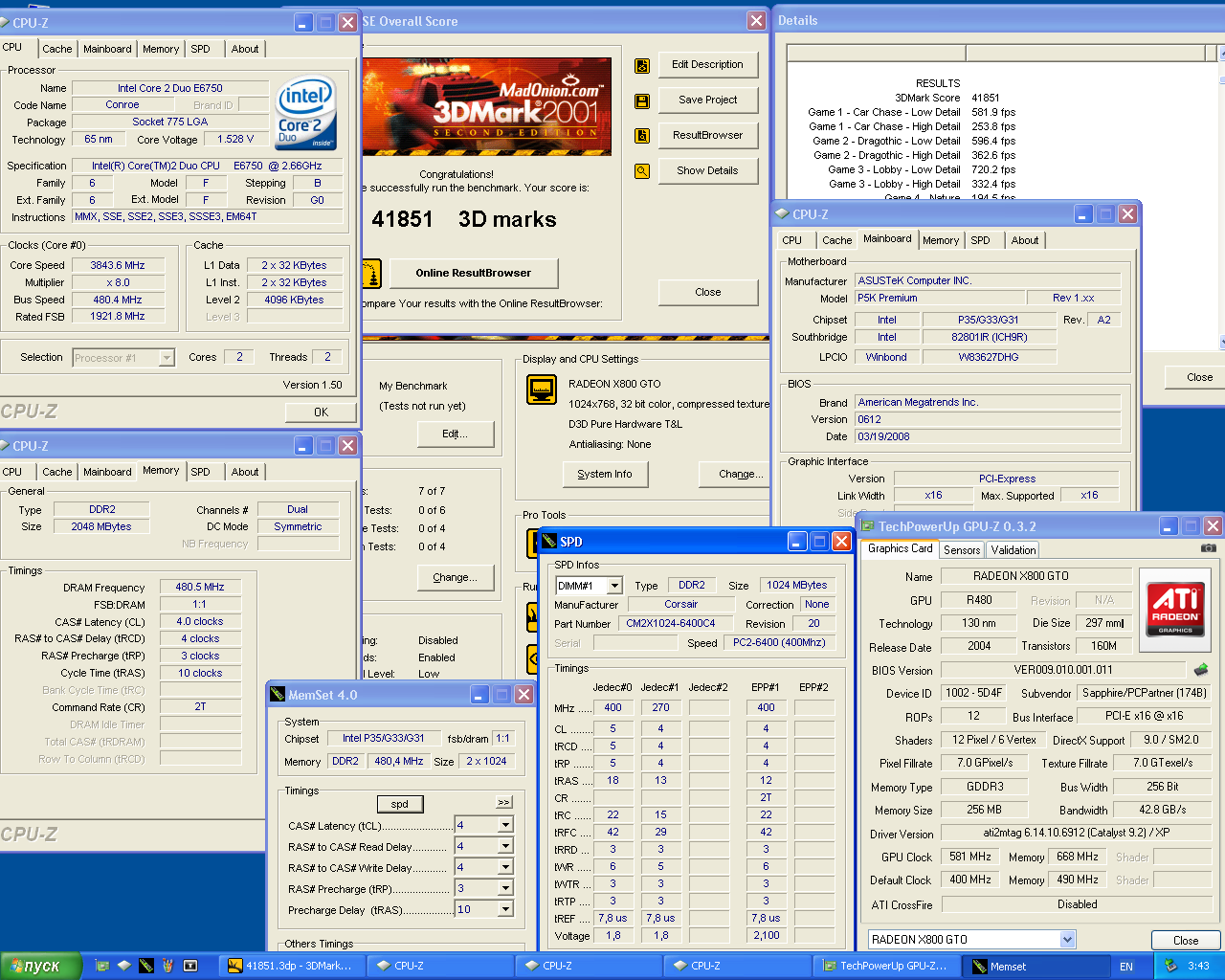
Task: Click the BIOS Date value 03/19/2008
Action: tap(988, 437)
